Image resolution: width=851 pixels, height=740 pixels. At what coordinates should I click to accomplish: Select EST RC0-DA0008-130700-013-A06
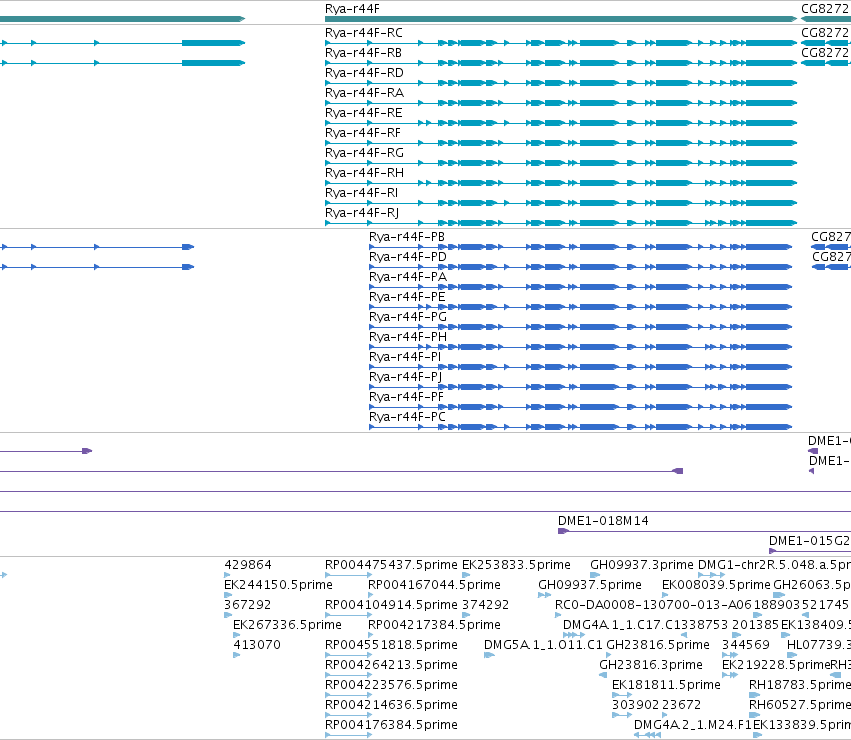pyautogui.click(x=653, y=605)
